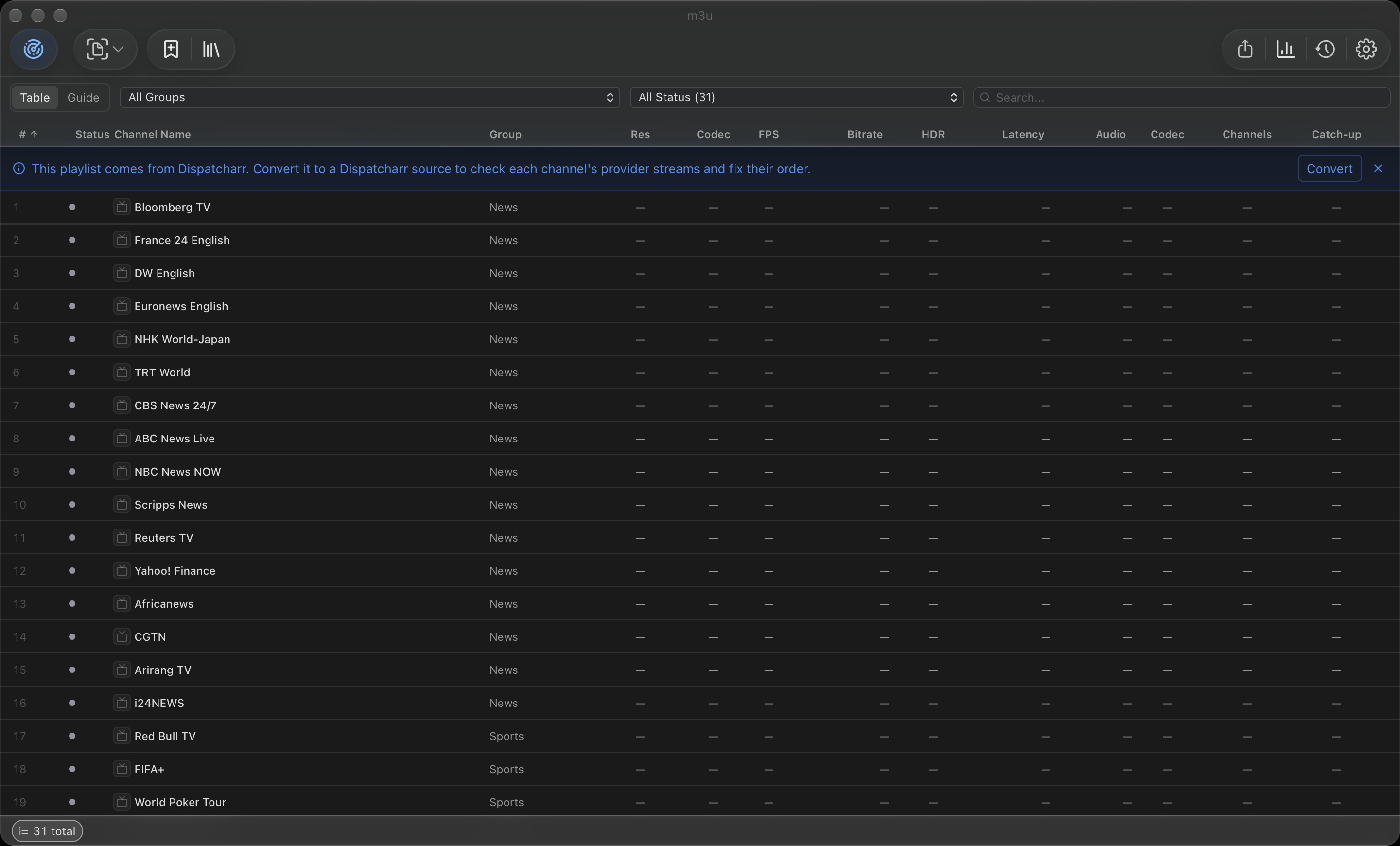Click the Search input field

[x=1181, y=97]
